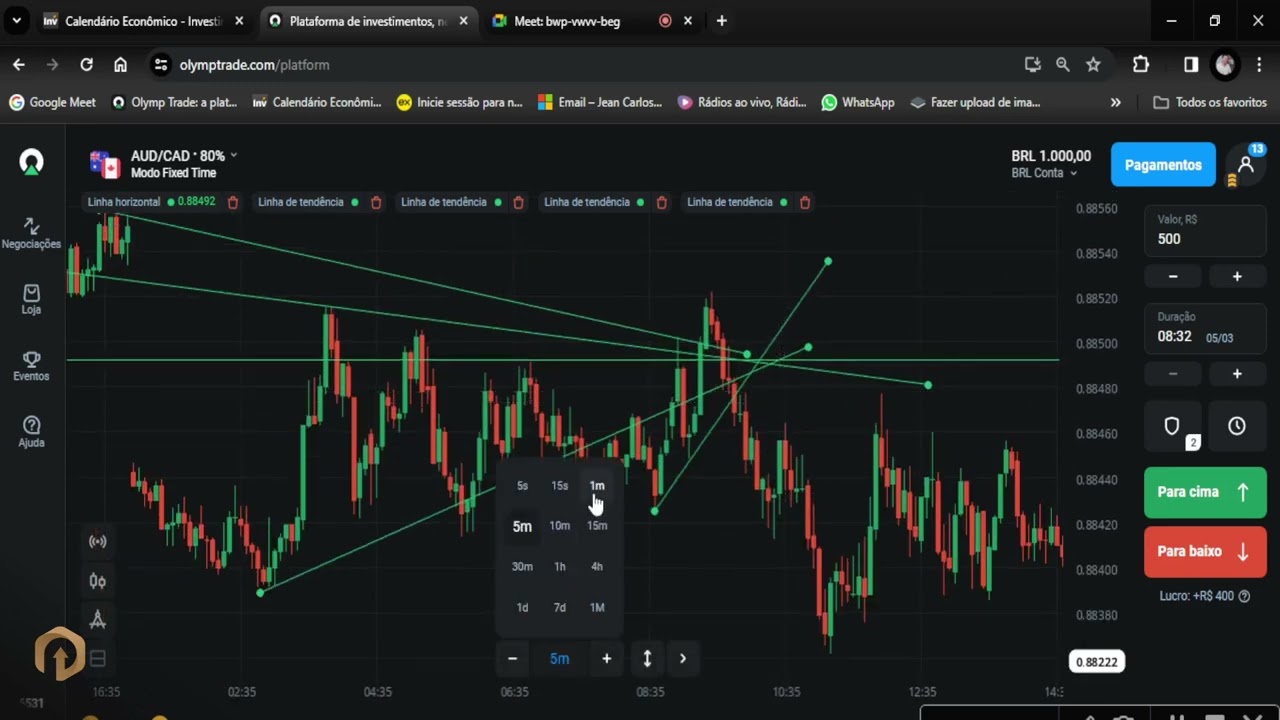Open the browser extensions puzzle icon
Viewport: 1280px width, 720px height.
point(1141,65)
